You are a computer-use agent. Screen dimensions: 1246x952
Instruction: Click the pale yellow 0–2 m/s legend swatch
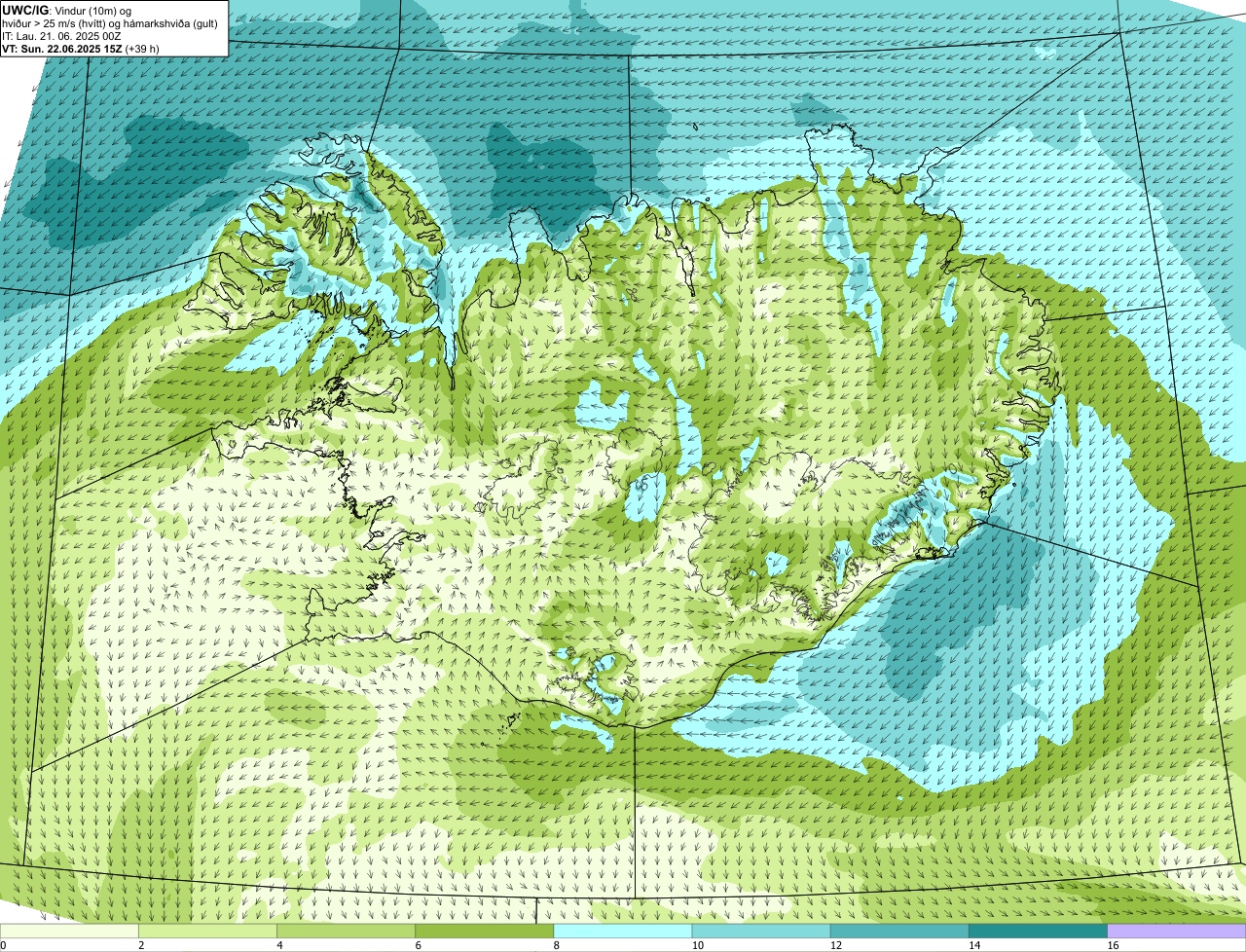70,932
